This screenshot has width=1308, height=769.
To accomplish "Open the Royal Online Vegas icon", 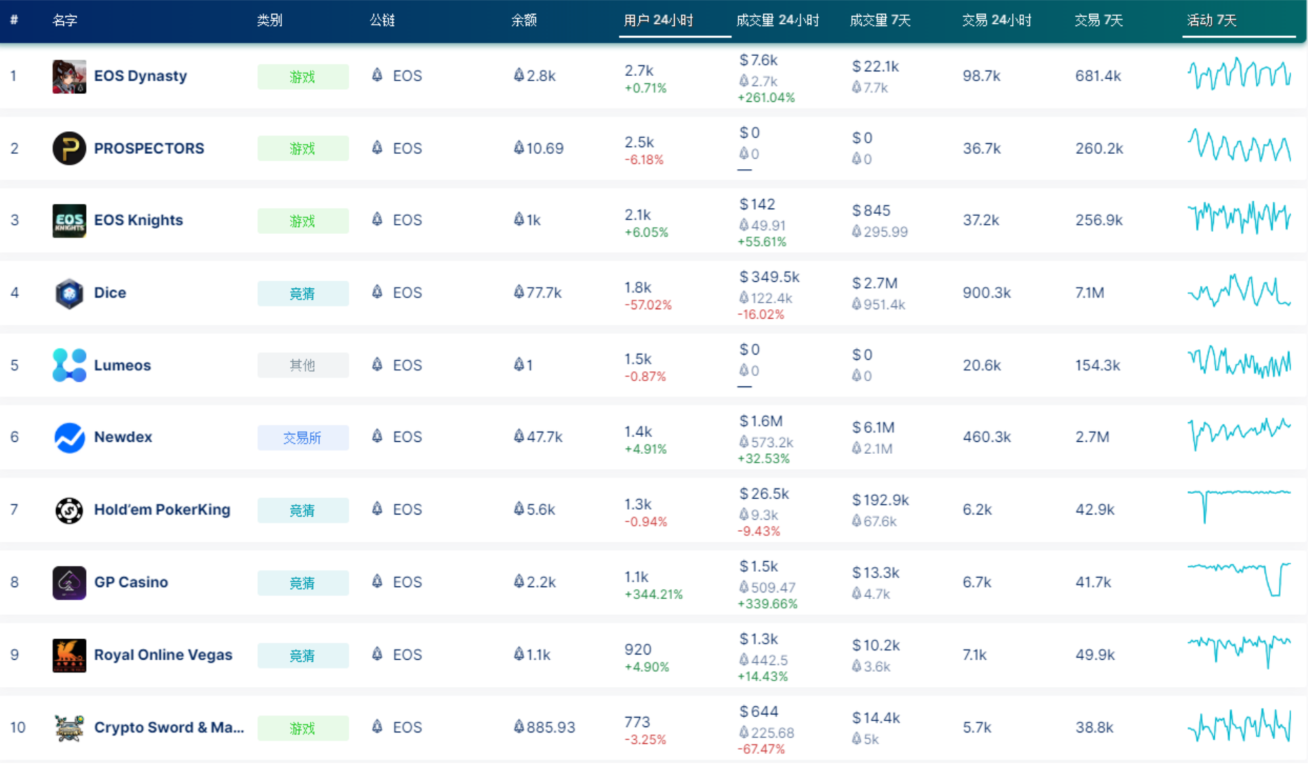I will tap(69, 655).
